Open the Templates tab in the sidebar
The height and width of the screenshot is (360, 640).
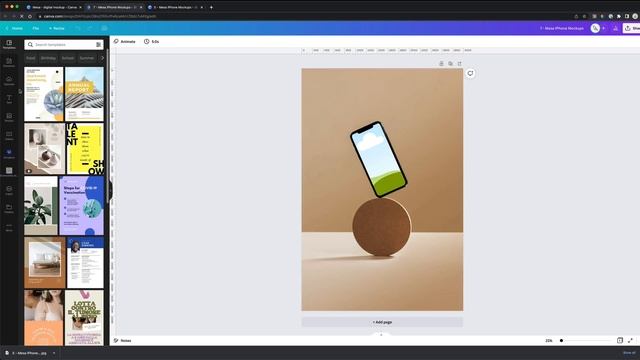point(9,44)
